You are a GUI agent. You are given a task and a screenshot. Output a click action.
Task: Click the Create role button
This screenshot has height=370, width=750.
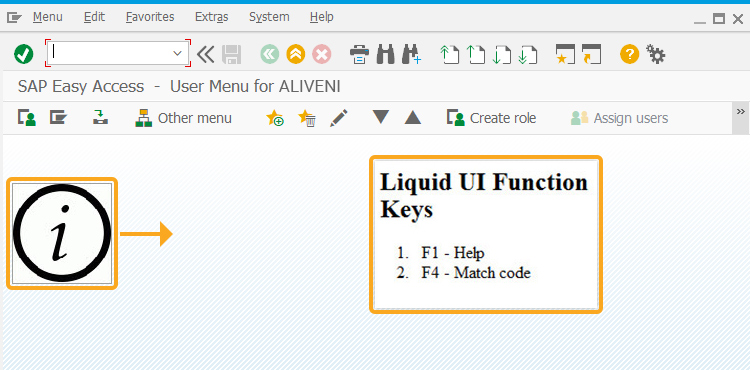492,118
